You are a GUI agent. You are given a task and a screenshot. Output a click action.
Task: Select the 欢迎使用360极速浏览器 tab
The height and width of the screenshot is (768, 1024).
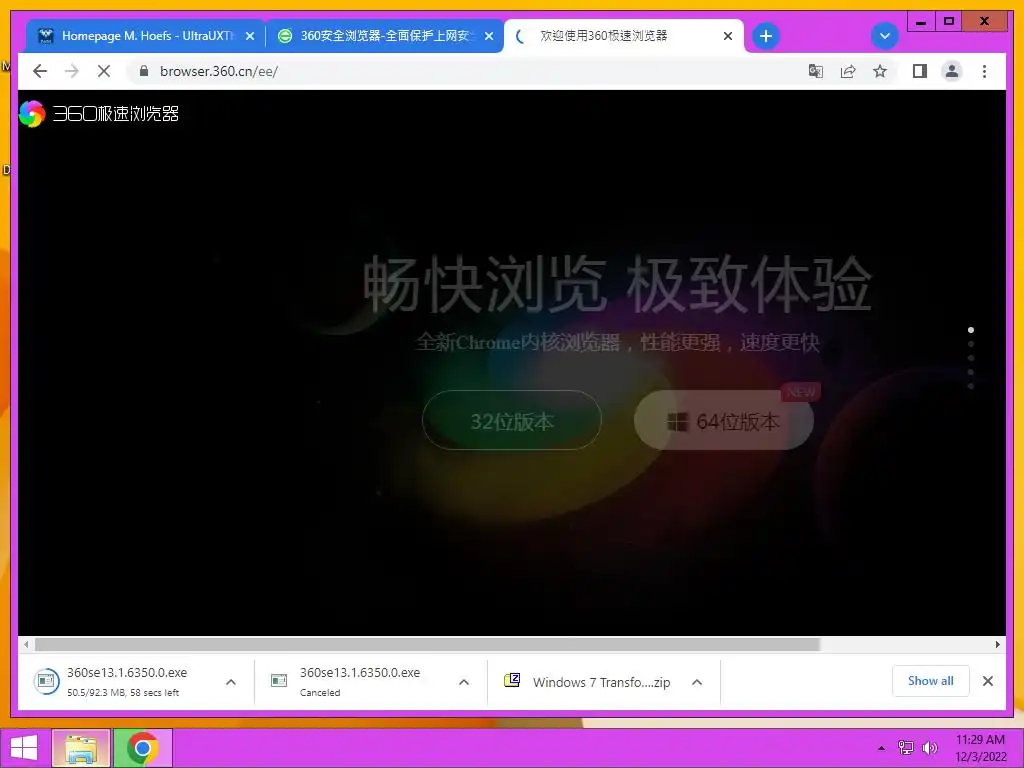click(x=624, y=36)
